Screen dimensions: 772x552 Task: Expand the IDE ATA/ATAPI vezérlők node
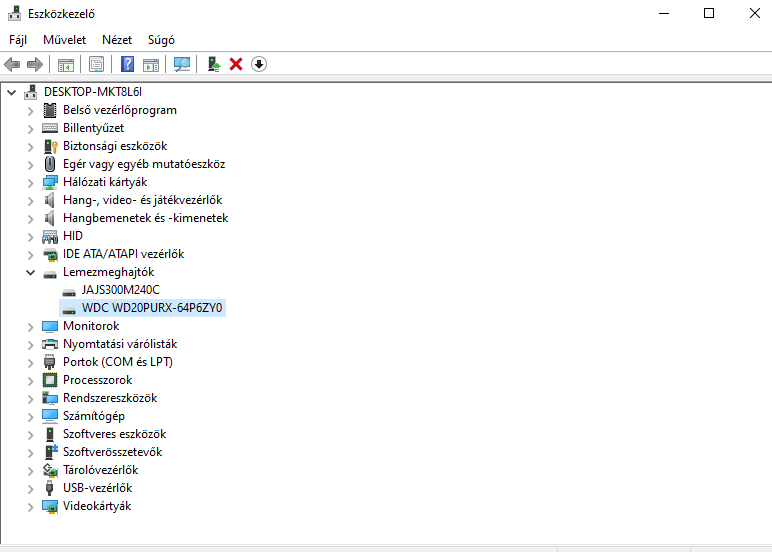click(x=31, y=255)
